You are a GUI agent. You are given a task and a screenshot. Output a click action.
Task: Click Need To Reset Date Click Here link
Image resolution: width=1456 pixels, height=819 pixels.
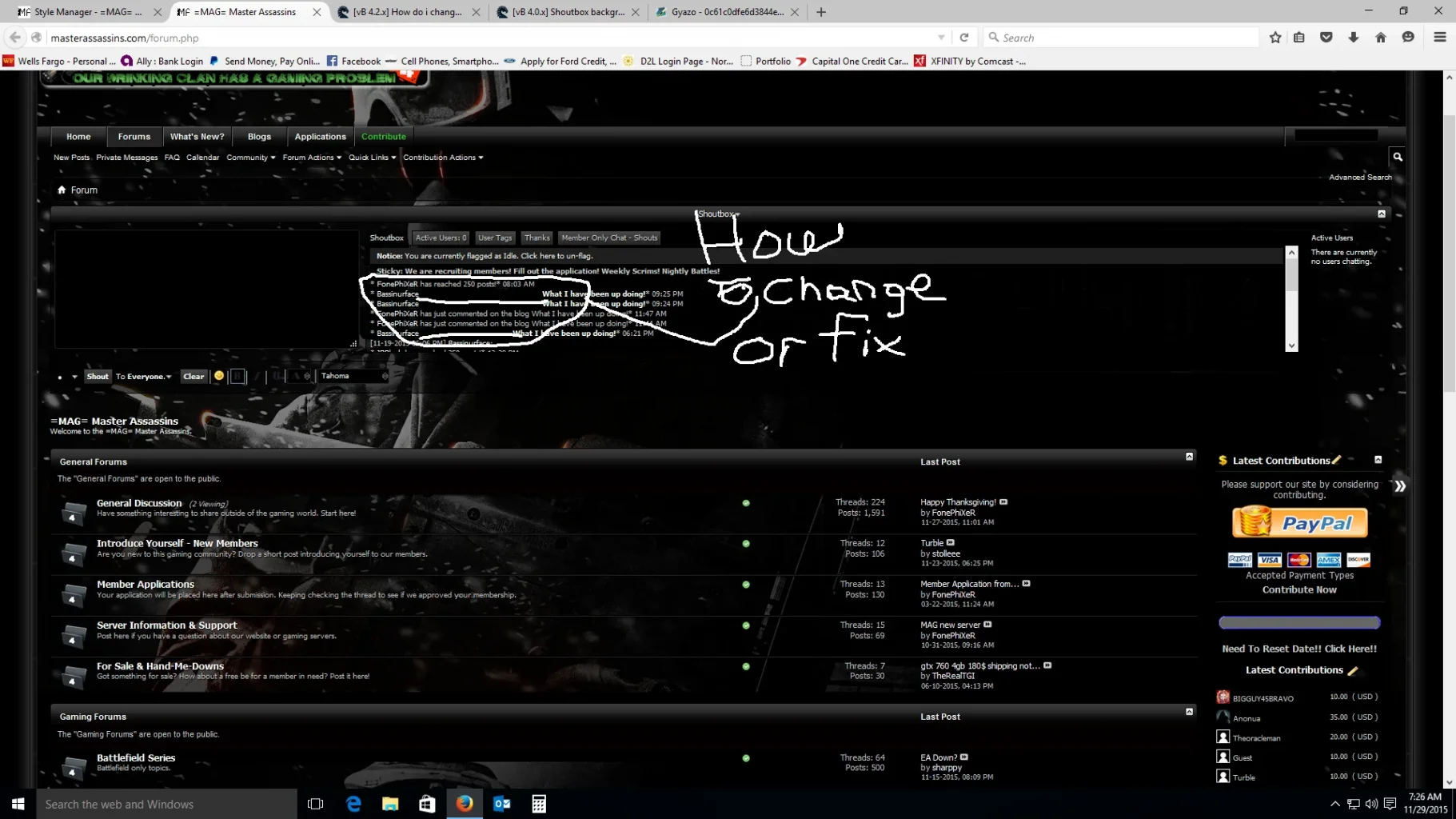[x=1299, y=649]
